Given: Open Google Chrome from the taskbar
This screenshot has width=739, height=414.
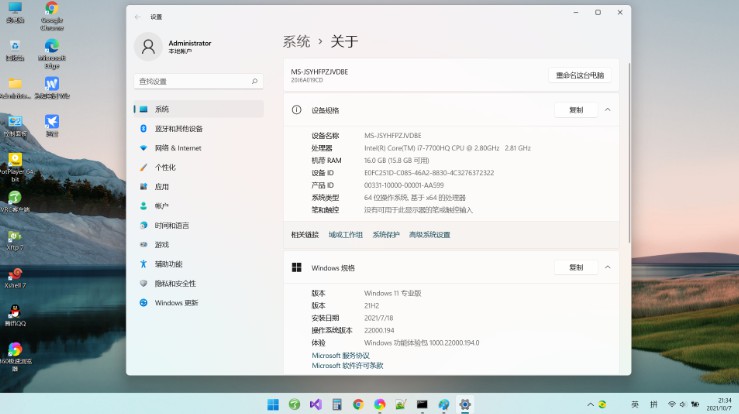Looking at the screenshot, I should (x=358, y=404).
